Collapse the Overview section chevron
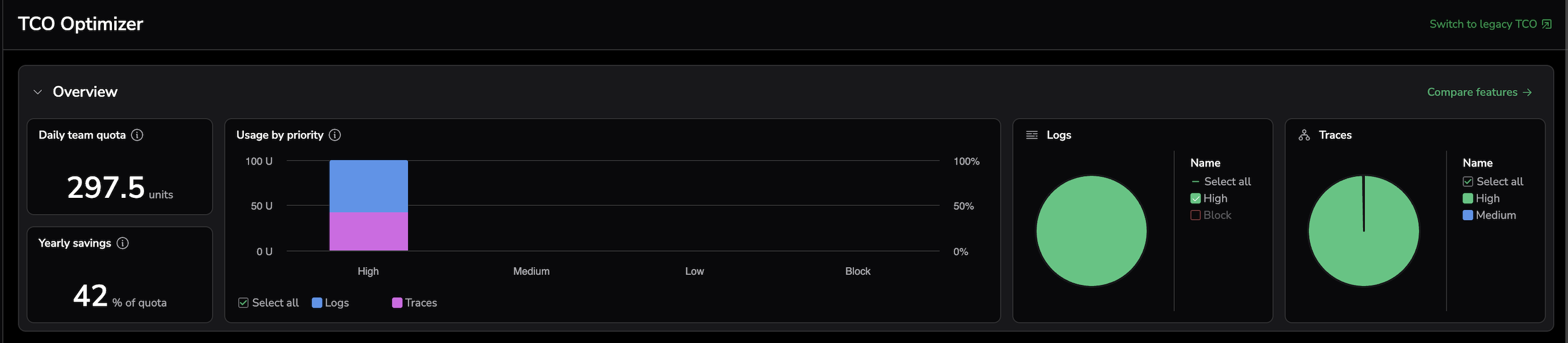 point(38,92)
